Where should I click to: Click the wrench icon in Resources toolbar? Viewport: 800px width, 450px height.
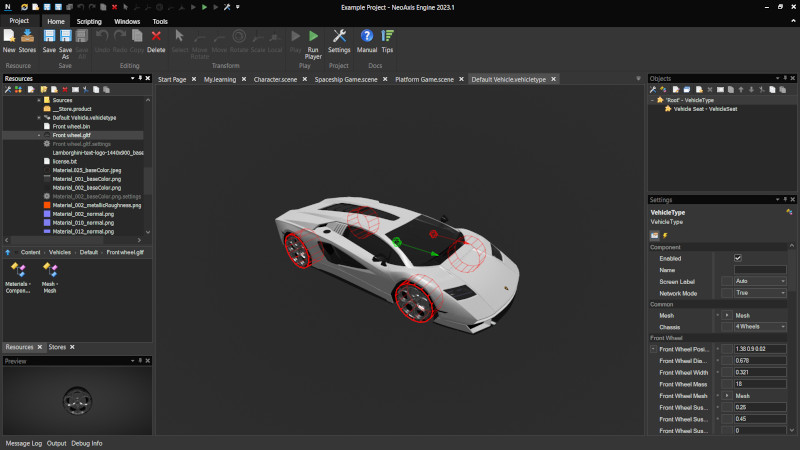[8, 90]
